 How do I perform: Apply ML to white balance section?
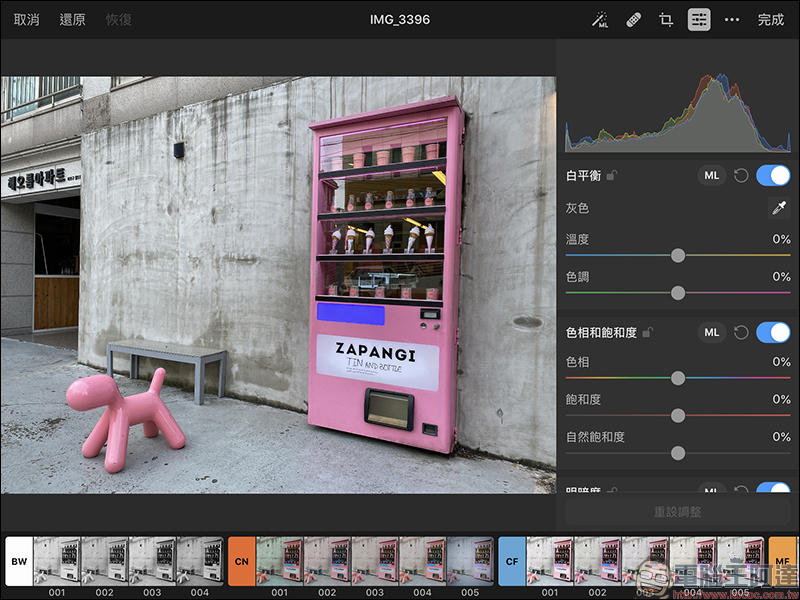pos(712,176)
